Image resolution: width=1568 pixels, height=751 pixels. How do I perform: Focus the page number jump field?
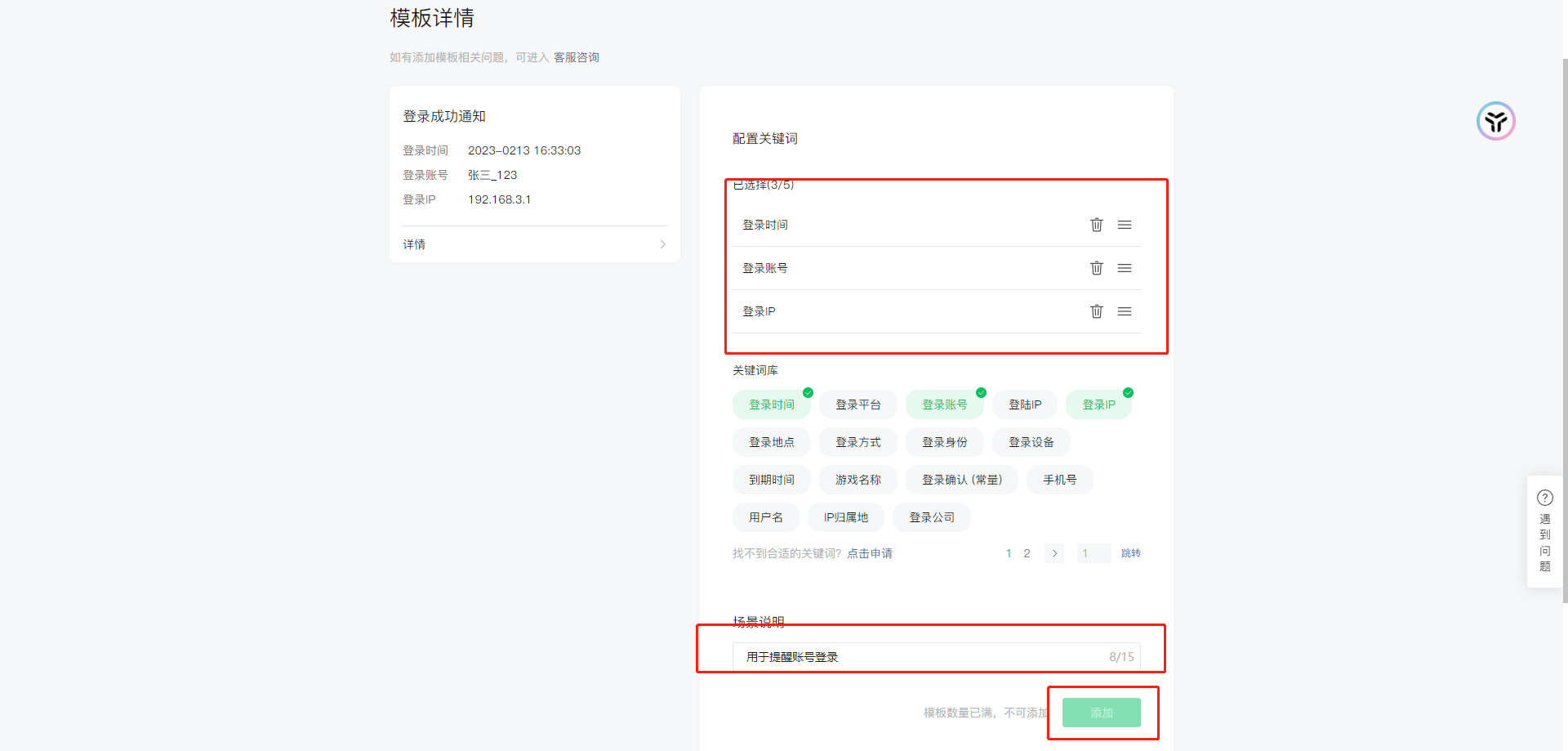[x=1094, y=553]
